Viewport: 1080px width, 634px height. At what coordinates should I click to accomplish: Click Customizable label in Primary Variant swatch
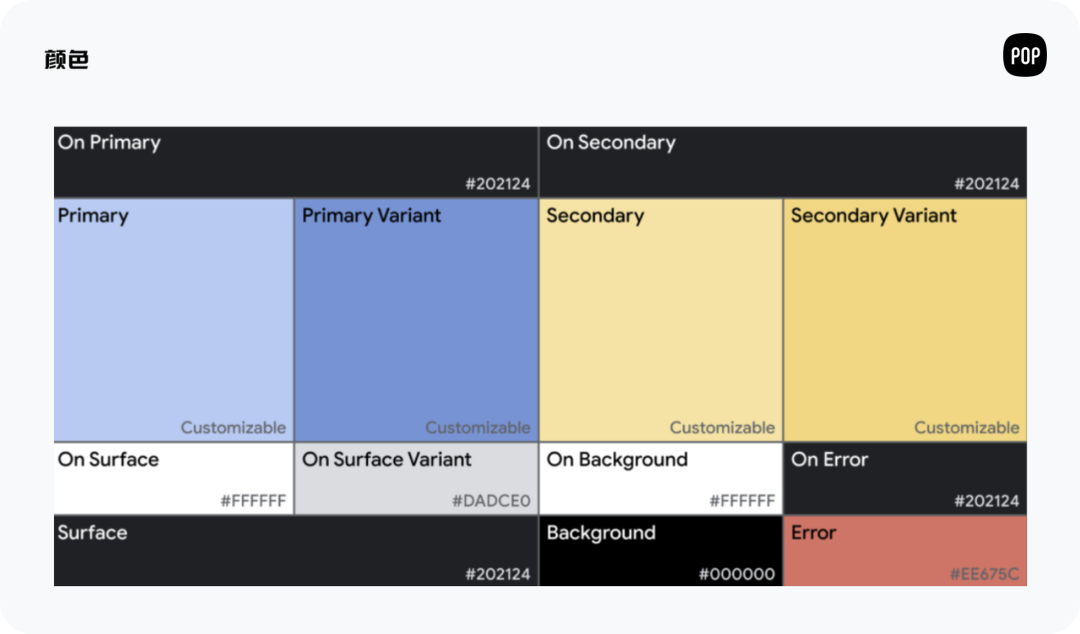(477, 428)
